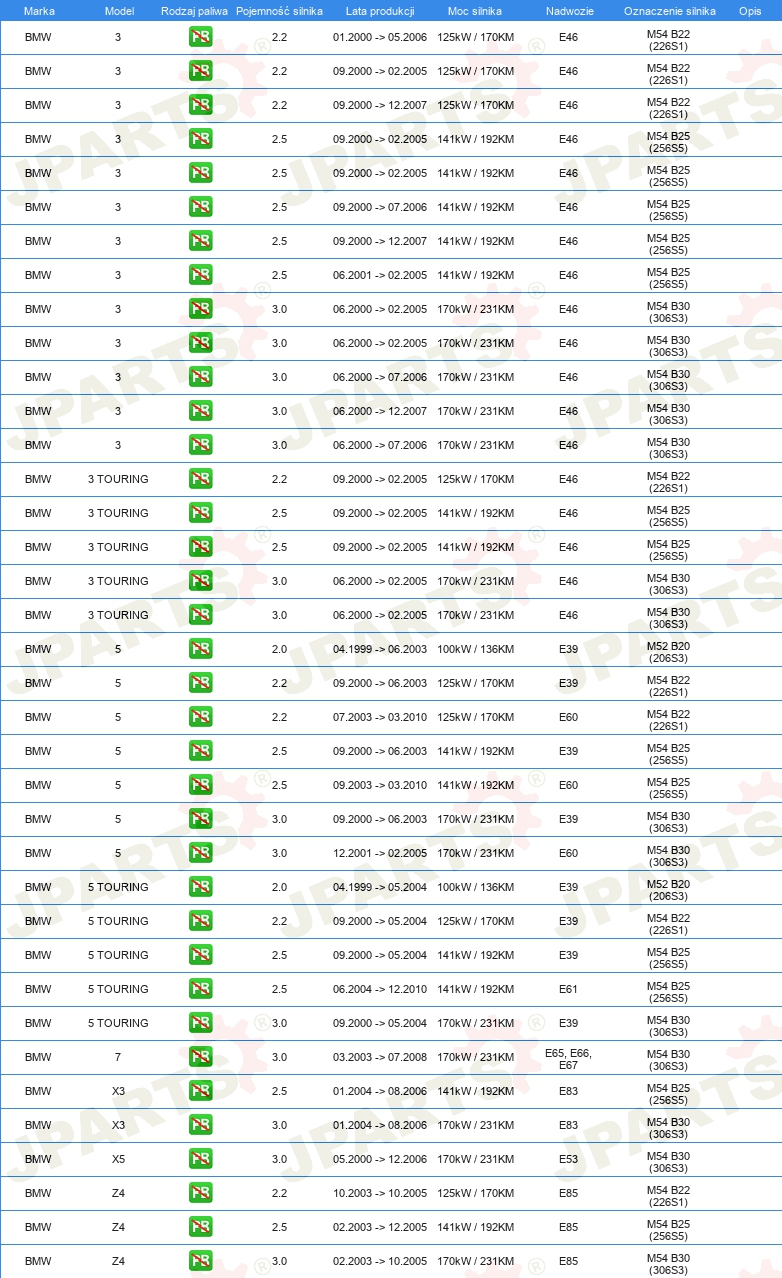Click the '02.2003 -> 12.2005' date cell
Image resolution: width=782 pixels, height=1278 pixels.
380,1228
